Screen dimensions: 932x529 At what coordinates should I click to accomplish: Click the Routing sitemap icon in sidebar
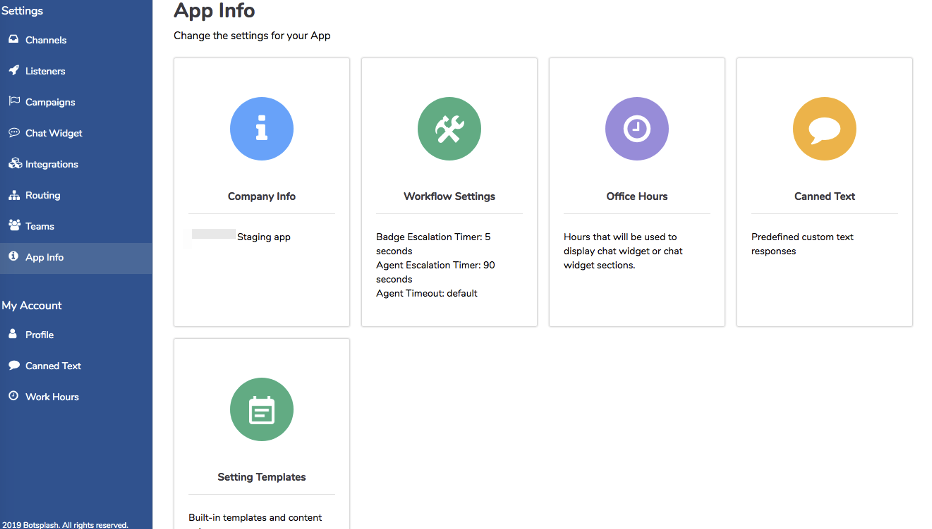14,195
